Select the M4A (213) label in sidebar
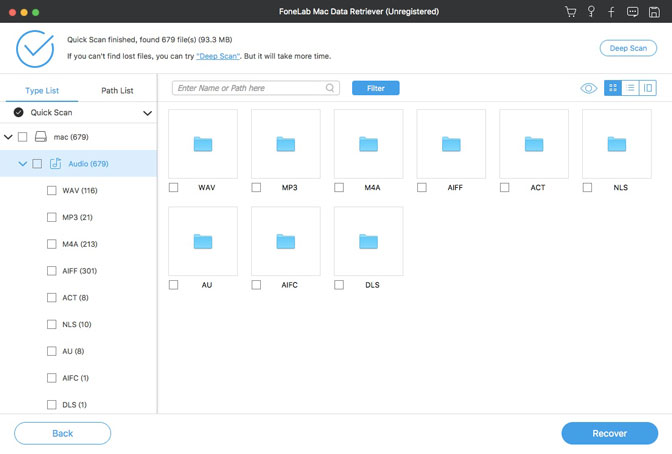 [80, 244]
